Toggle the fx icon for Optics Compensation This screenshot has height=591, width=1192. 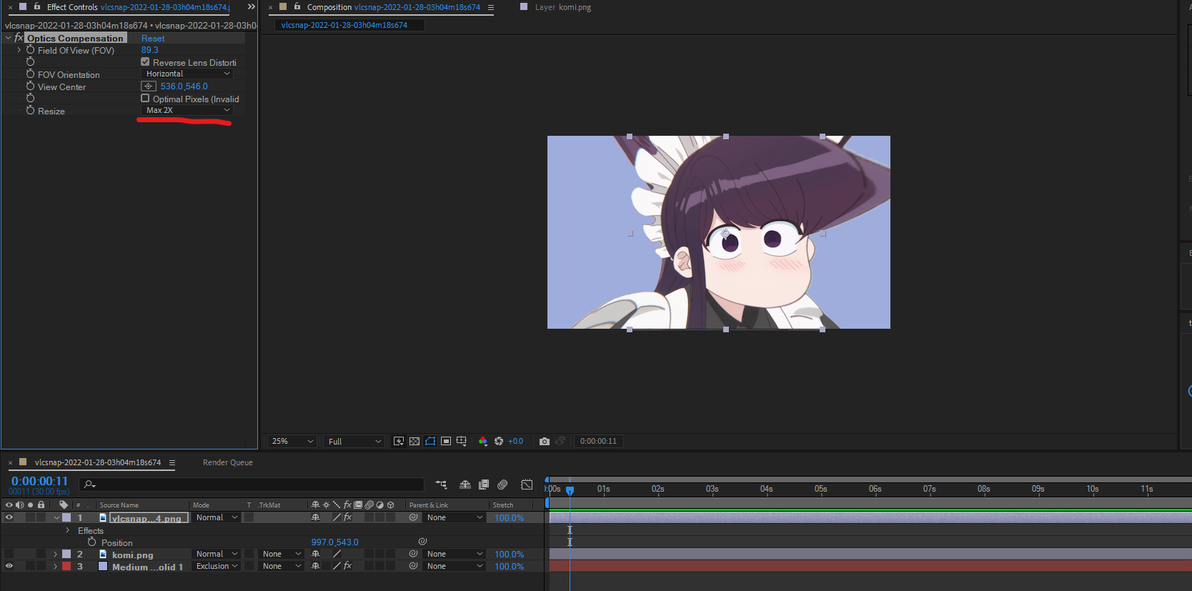point(19,38)
